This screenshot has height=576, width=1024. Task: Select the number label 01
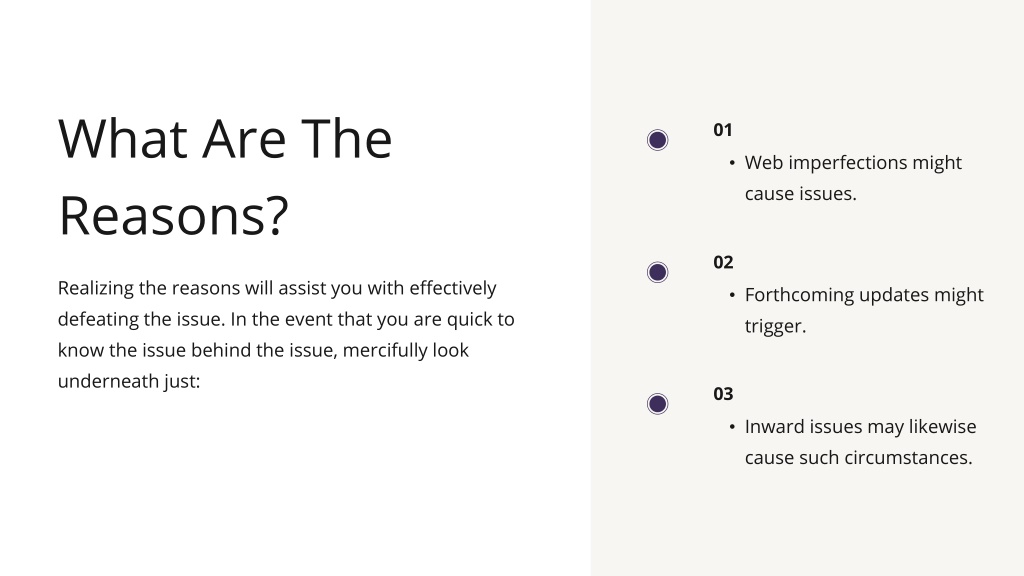click(x=722, y=130)
